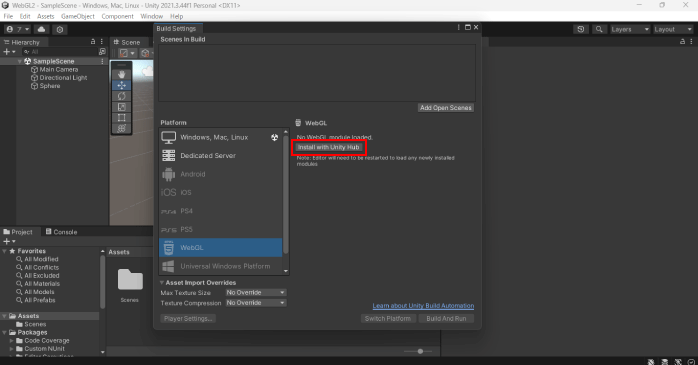Open the Layout dropdown

[673, 29]
